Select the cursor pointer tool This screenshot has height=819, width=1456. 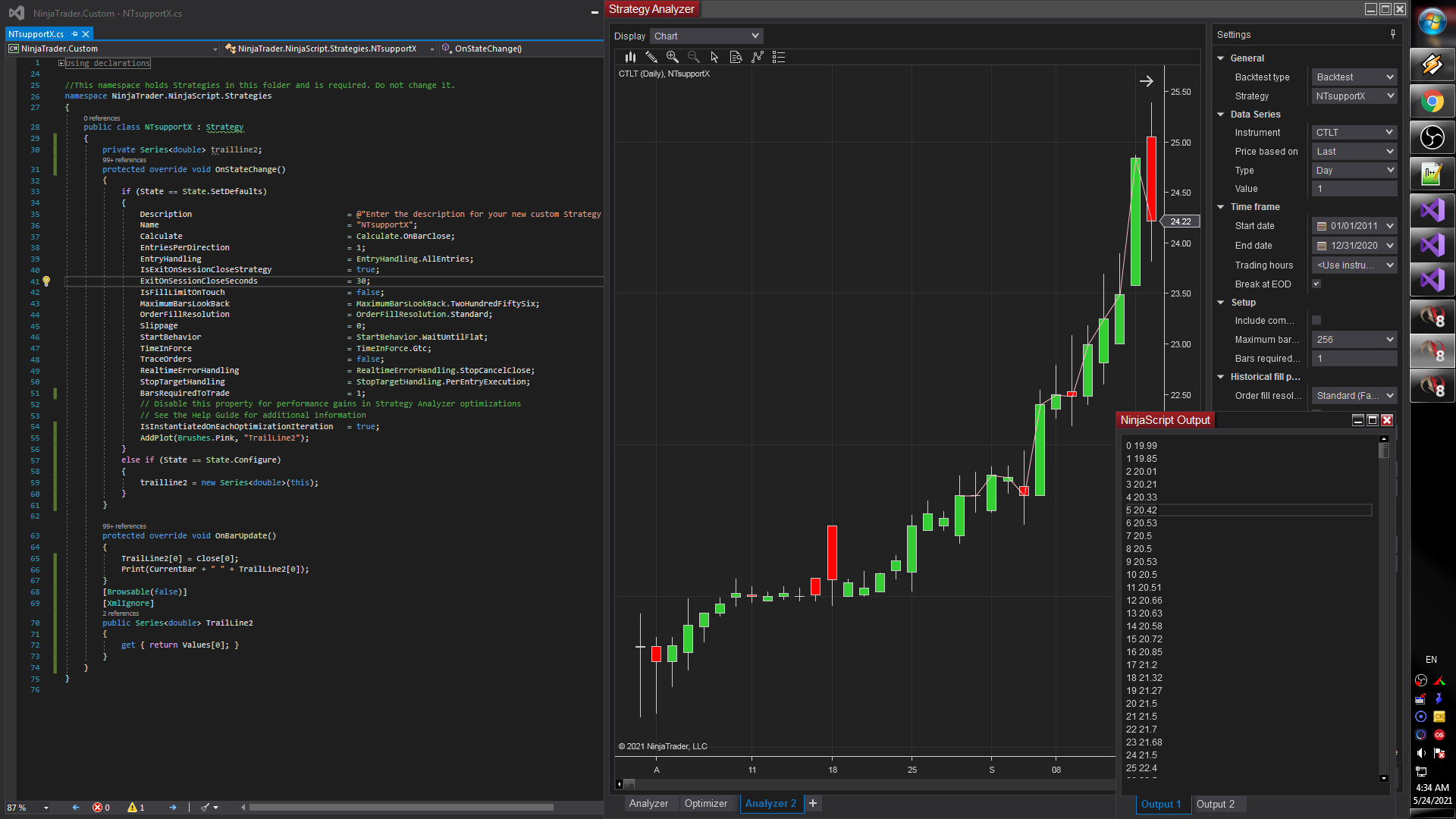coord(714,57)
